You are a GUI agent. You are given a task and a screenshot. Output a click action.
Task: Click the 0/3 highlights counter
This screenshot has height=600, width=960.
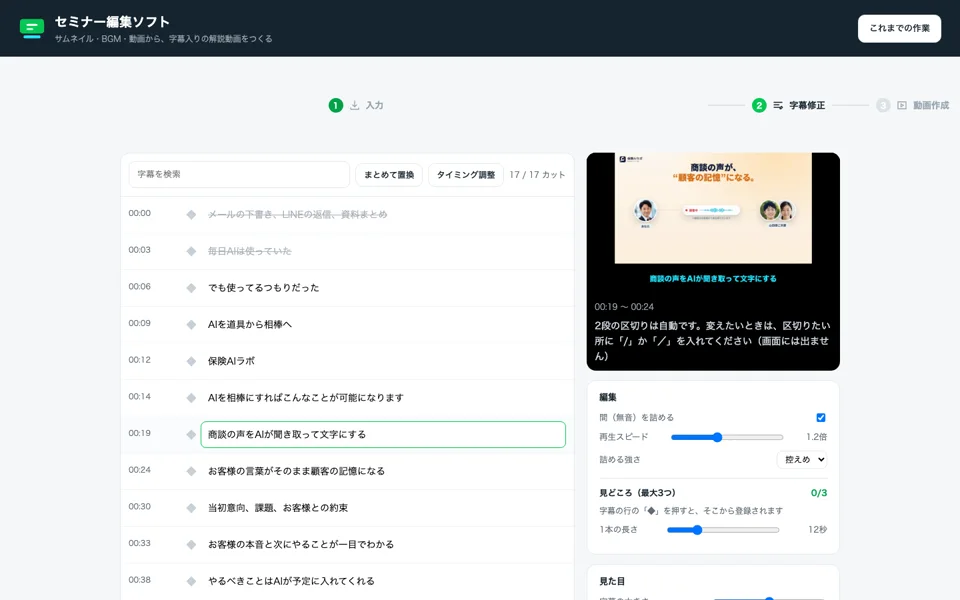(x=819, y=493)
